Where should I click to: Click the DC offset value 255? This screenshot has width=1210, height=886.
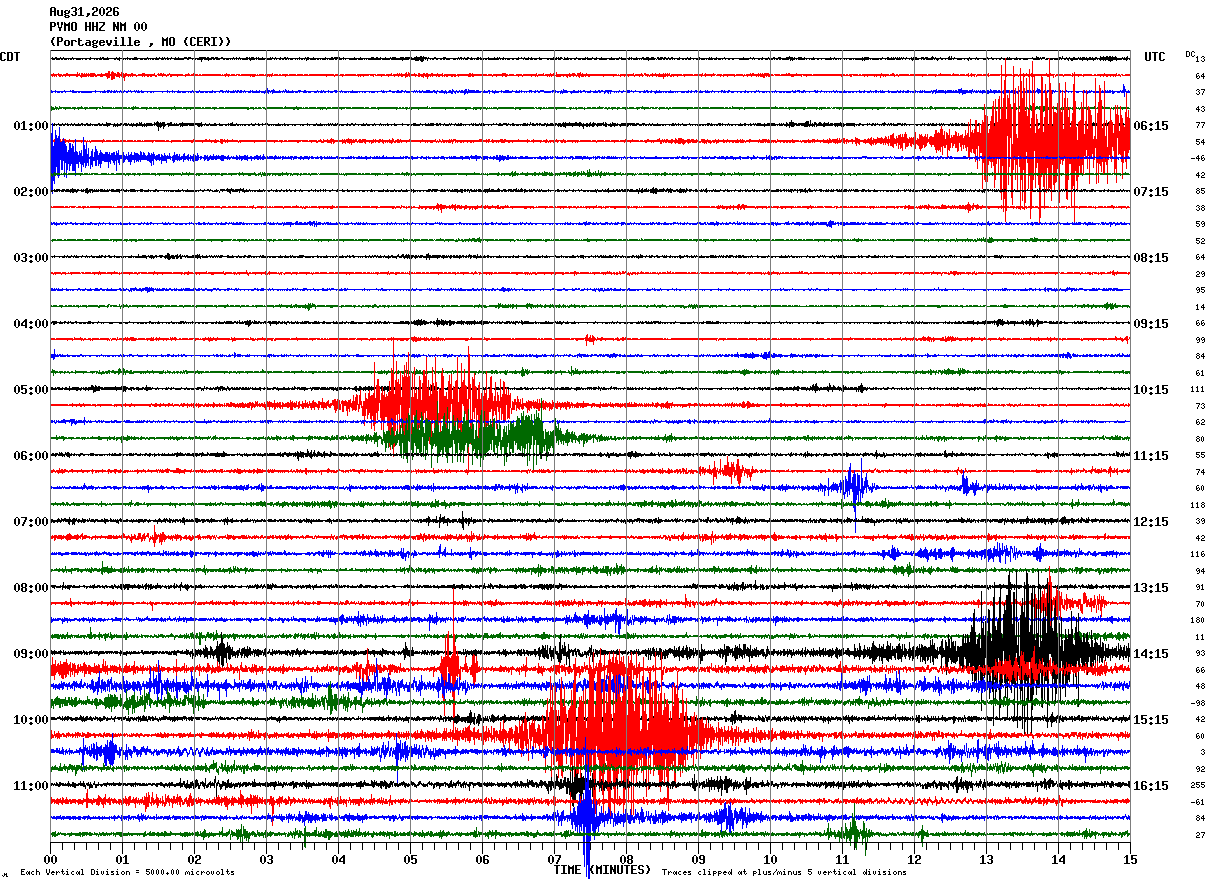click(1199, 786)
